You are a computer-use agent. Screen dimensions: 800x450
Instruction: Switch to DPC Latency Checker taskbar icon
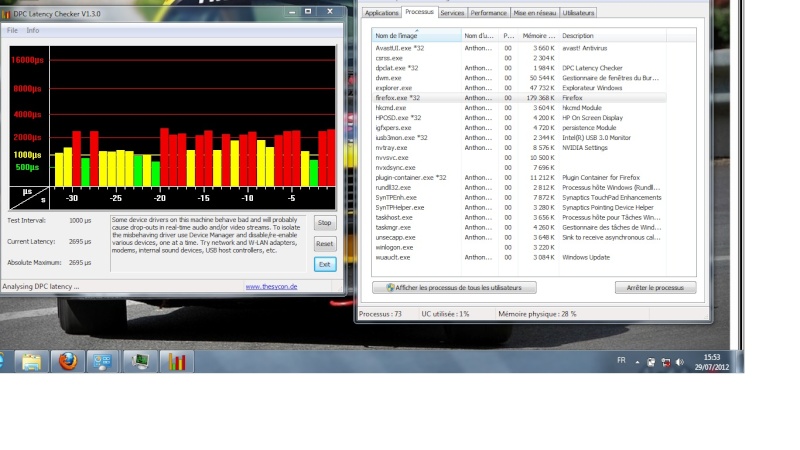click(x=177, y=362)
